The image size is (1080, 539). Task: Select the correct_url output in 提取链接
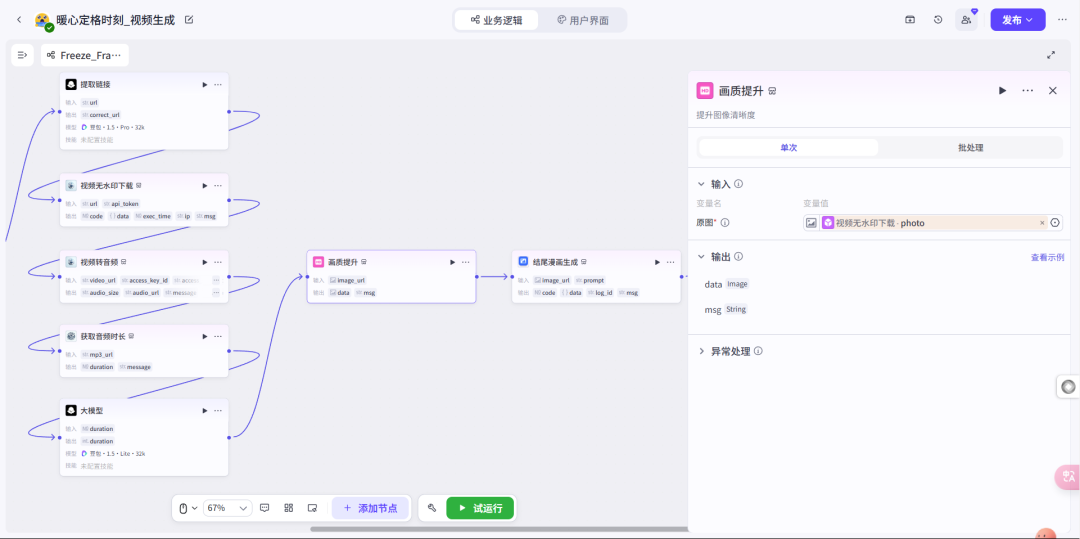(x=102, y=115)
